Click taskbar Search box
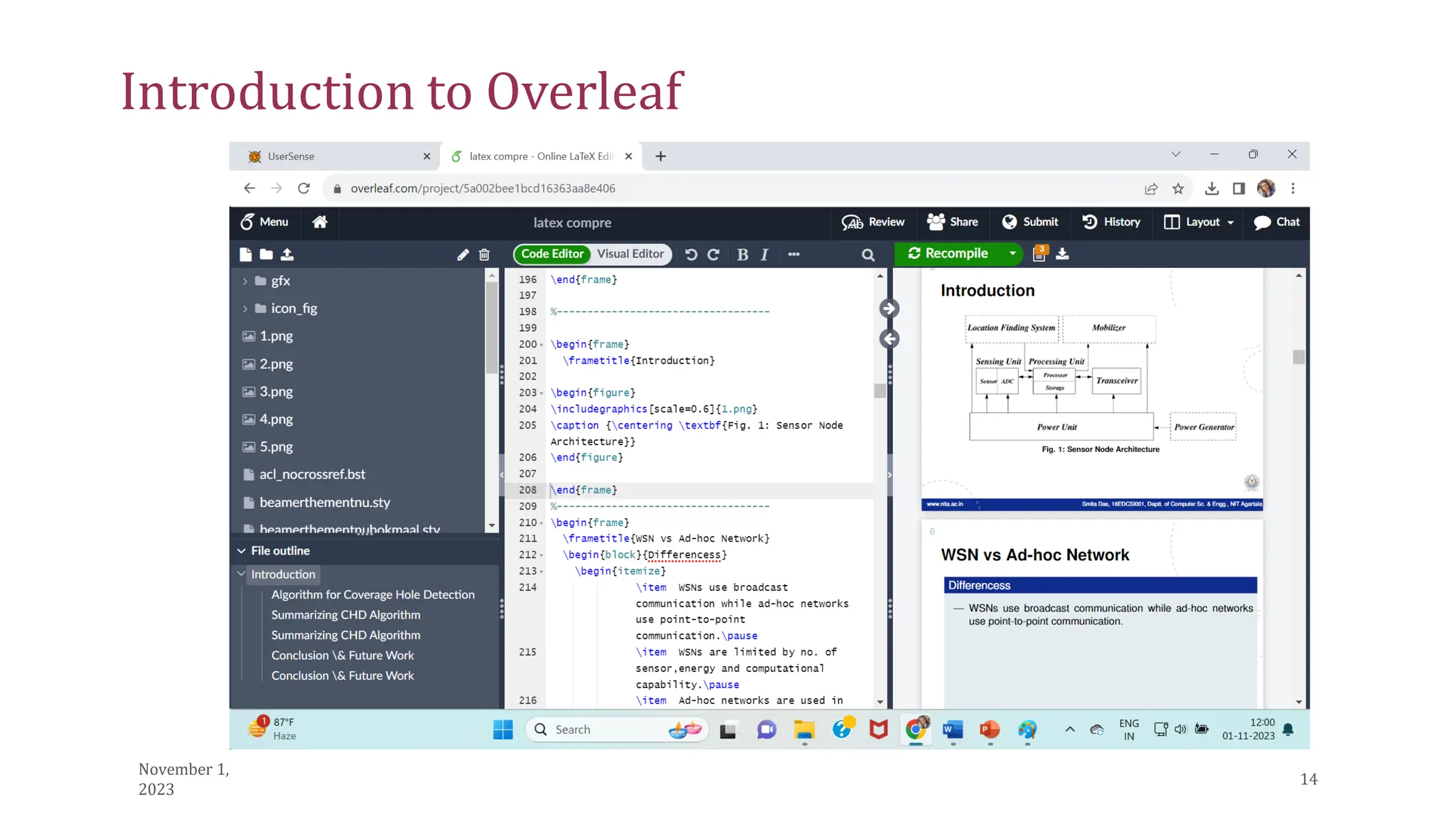The image size is (1456, 819). tap(616, 729)
